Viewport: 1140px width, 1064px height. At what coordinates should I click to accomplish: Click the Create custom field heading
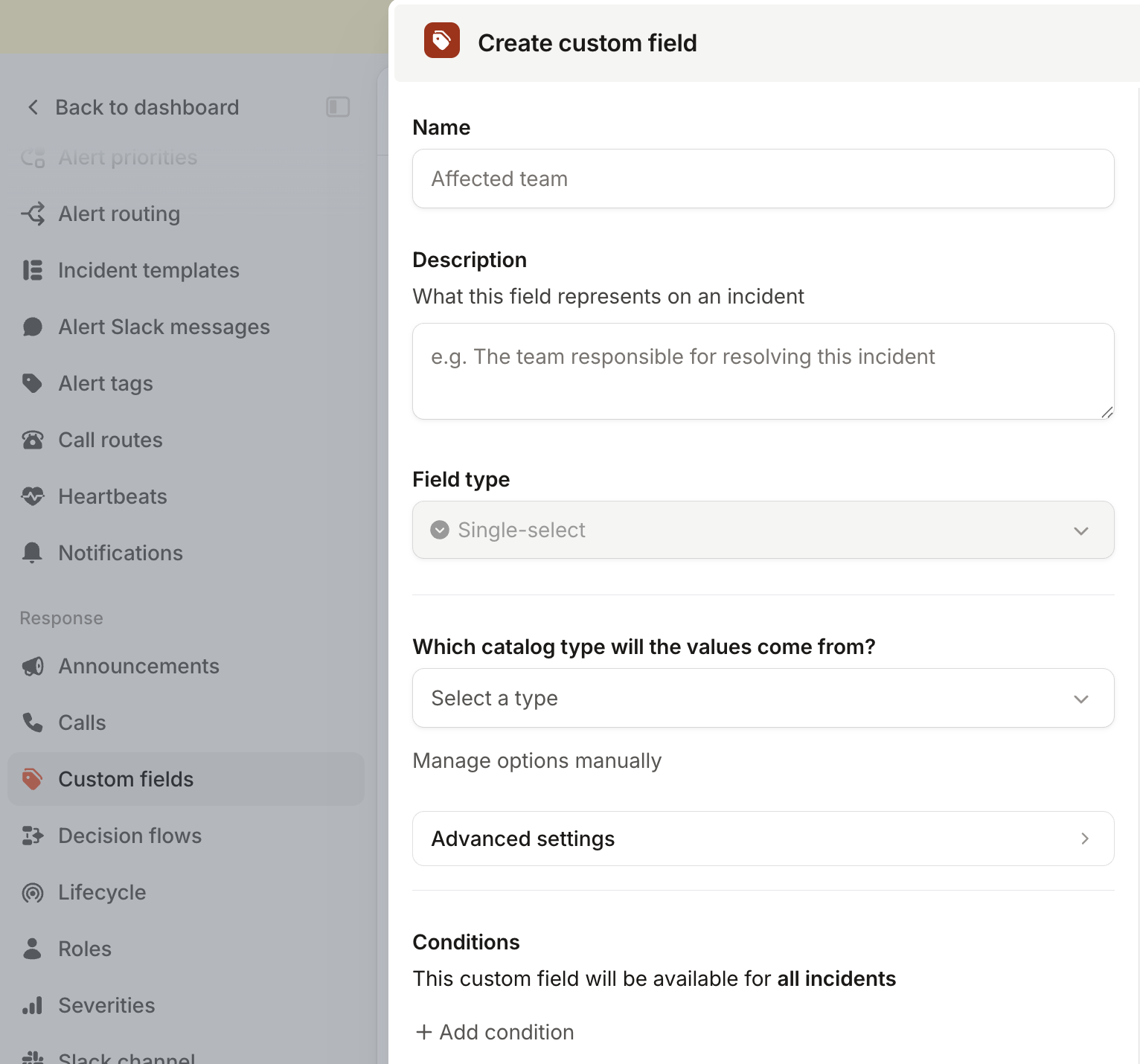point(587,43)
